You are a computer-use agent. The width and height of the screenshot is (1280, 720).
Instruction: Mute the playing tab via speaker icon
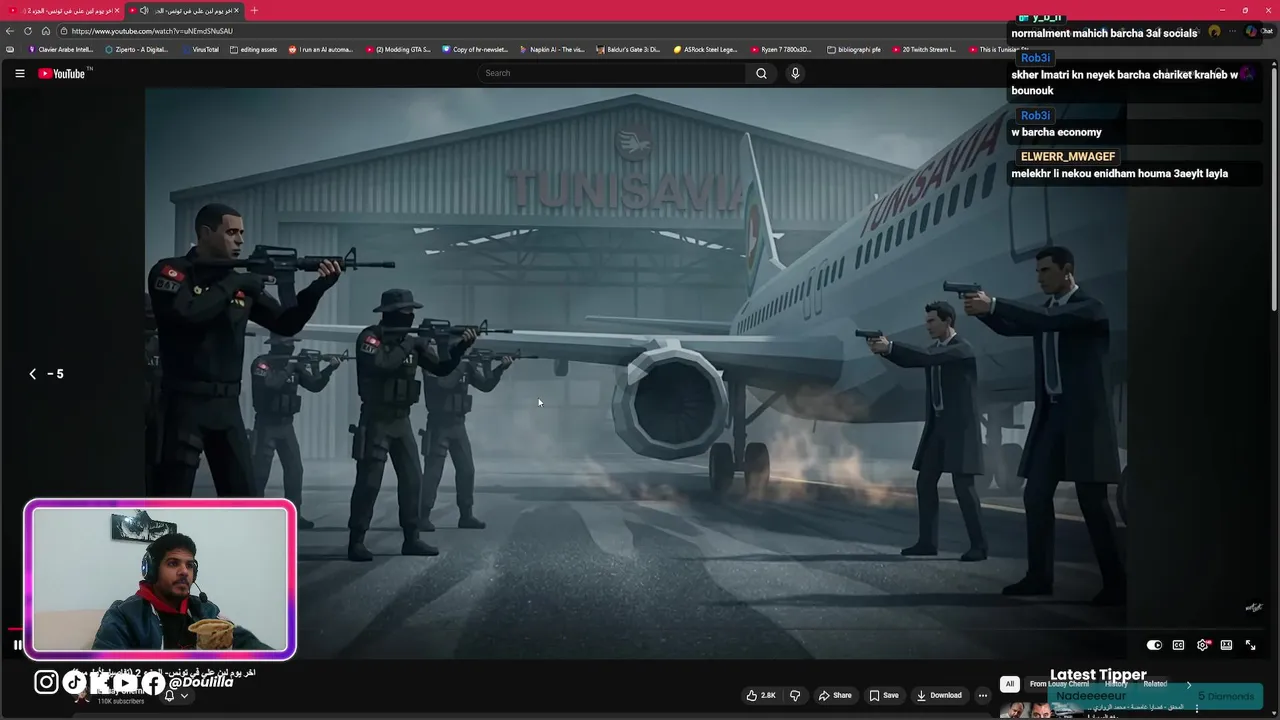click(x=145, y=10)
